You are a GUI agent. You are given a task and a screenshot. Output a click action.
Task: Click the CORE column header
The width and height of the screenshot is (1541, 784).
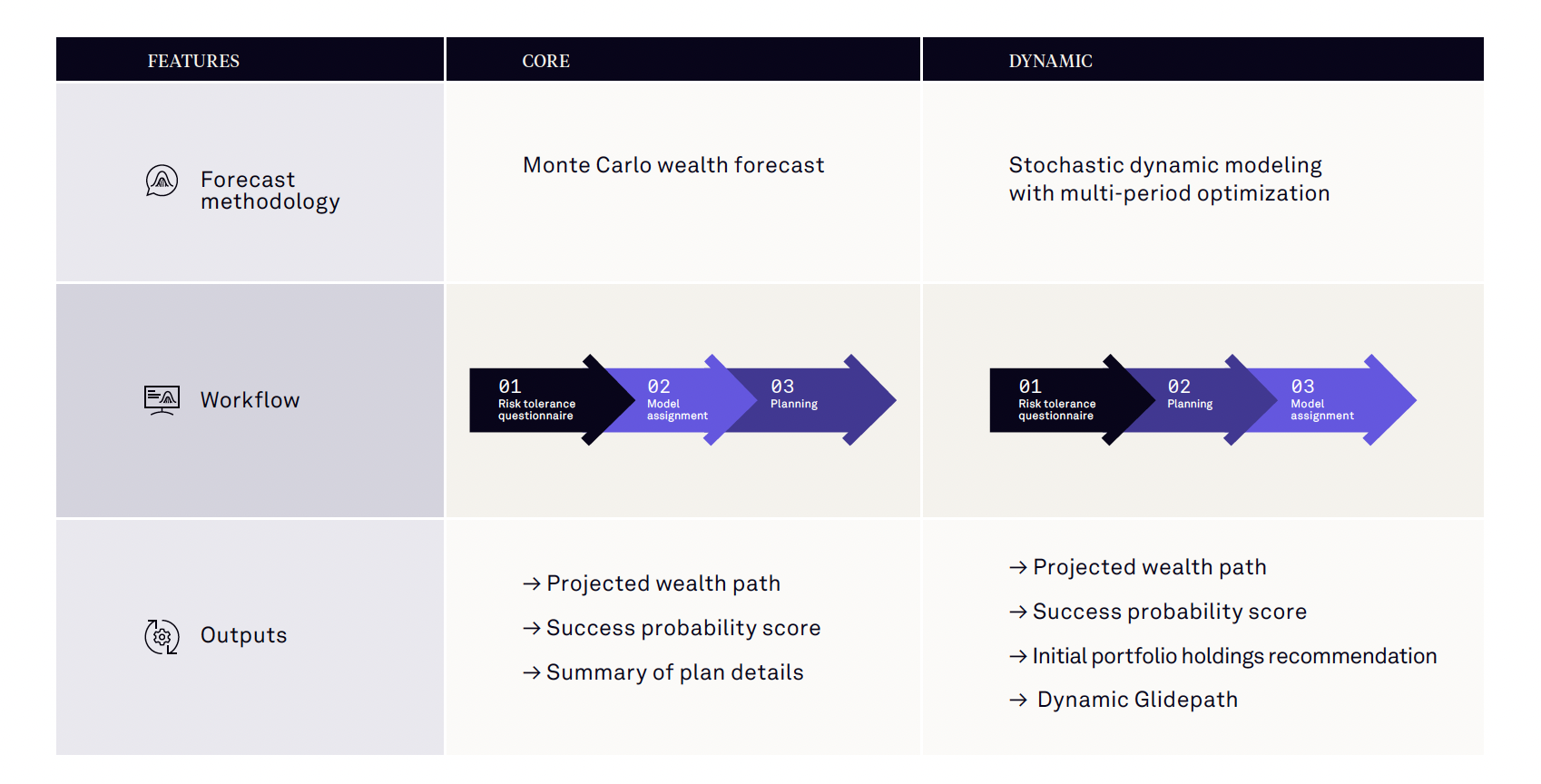pos(545,61)
